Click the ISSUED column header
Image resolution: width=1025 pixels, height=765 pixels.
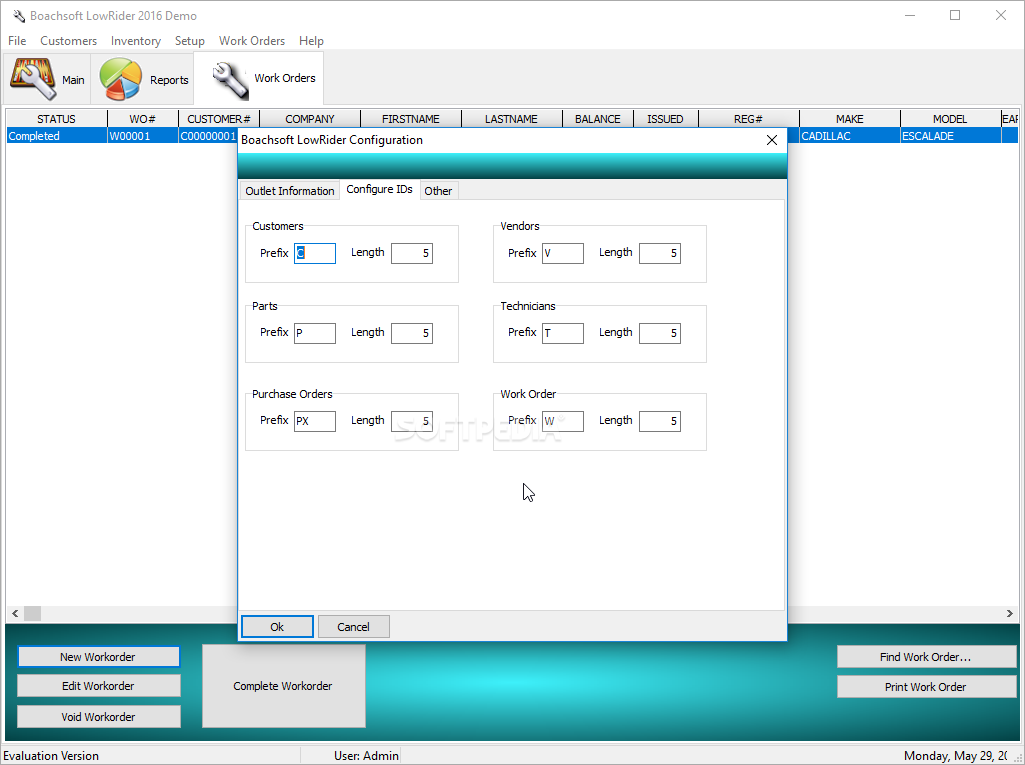tap(665, 118)
